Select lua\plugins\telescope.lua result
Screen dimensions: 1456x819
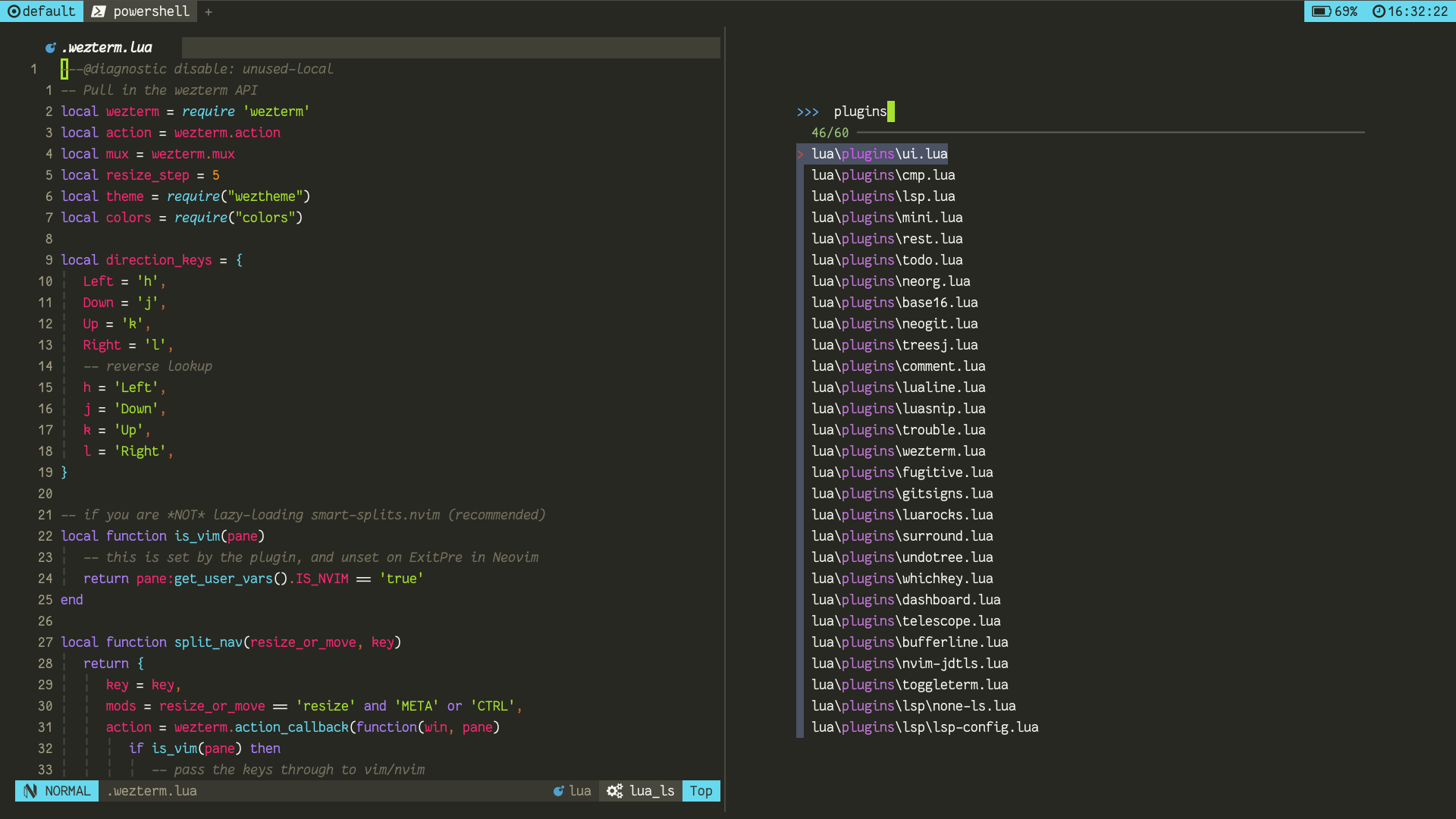[906, 621]
